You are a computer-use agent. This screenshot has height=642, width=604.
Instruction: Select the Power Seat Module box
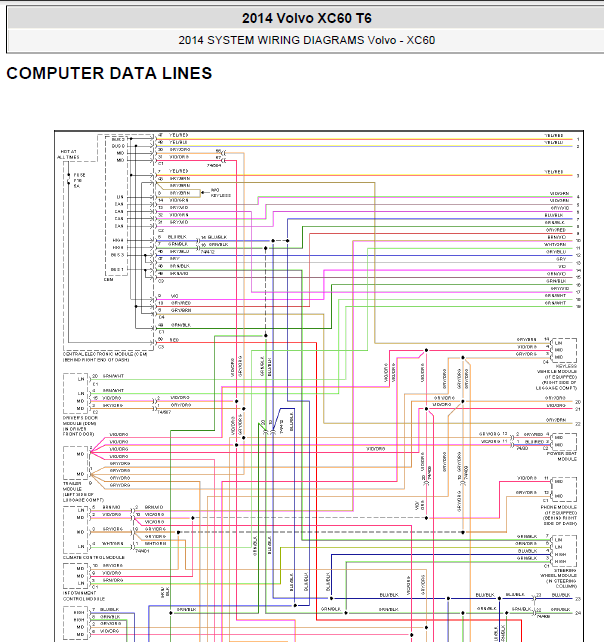point(564,442)
